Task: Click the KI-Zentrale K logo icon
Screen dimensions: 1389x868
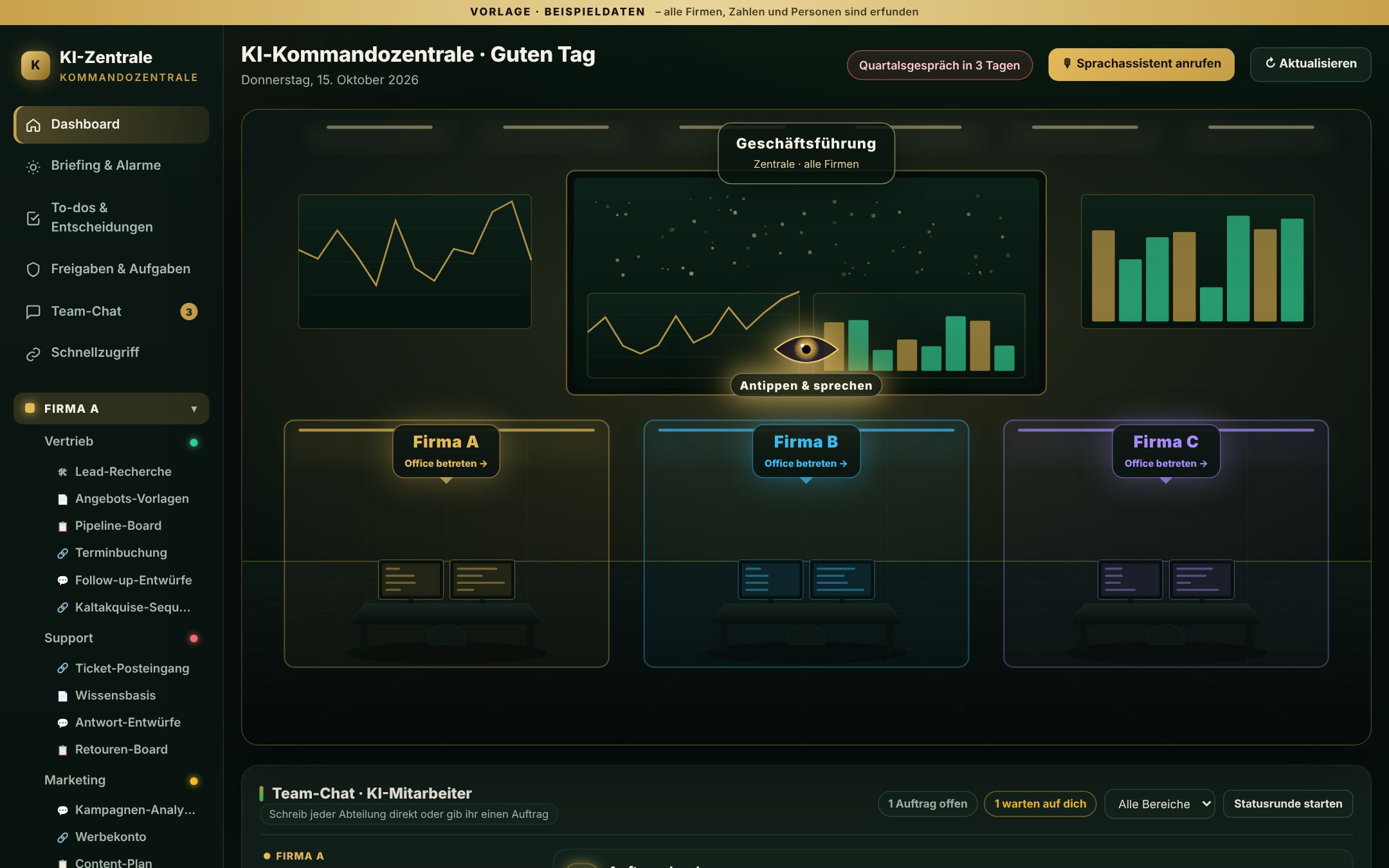Action: pos(35,65)
